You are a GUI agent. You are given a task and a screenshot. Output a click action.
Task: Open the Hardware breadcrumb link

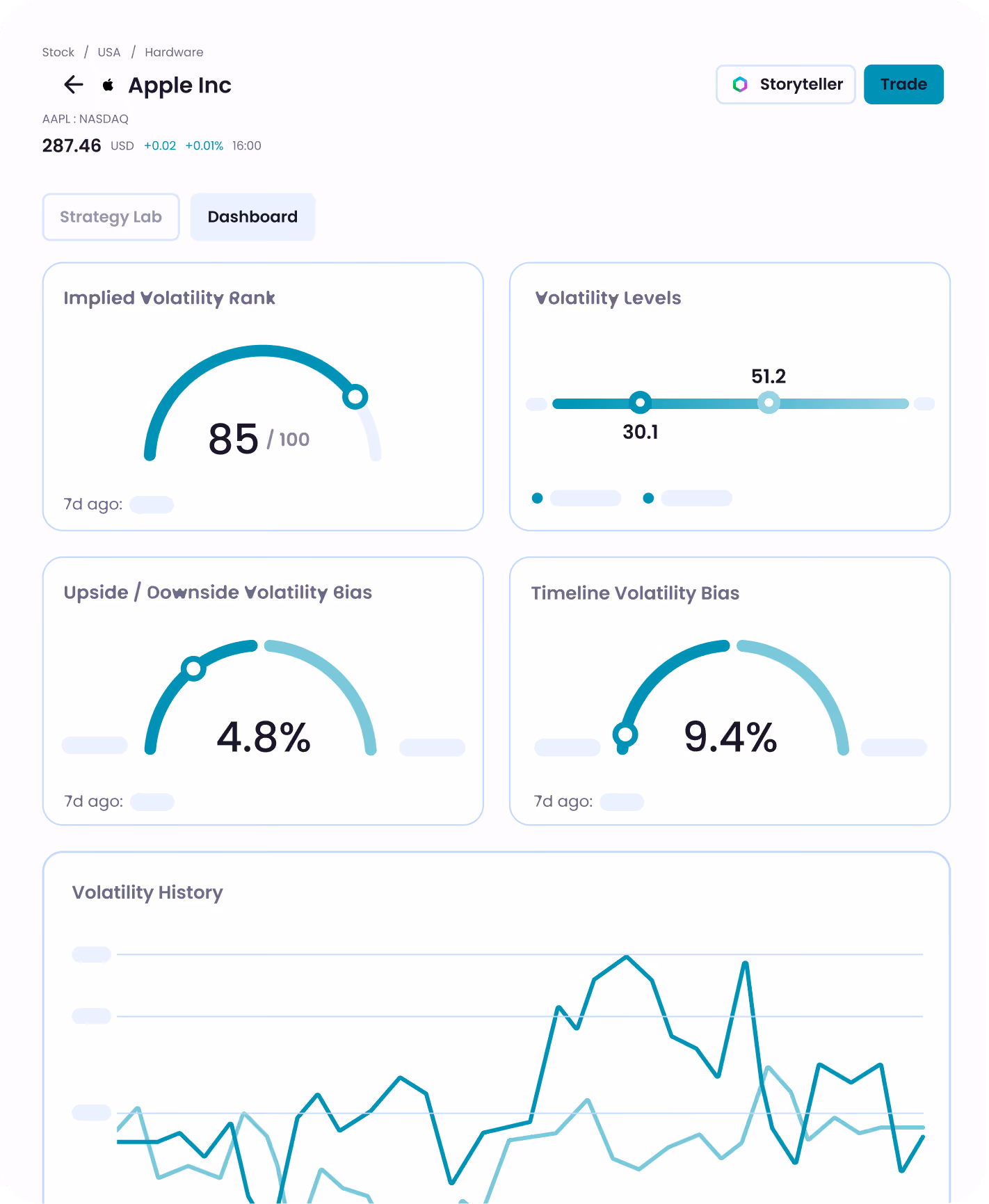click(x=174, y=52)
